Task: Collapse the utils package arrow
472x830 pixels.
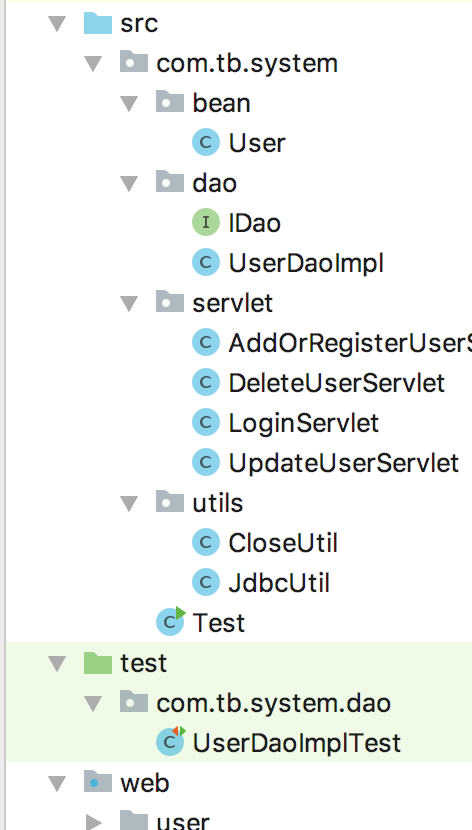Action: point(129,503)
